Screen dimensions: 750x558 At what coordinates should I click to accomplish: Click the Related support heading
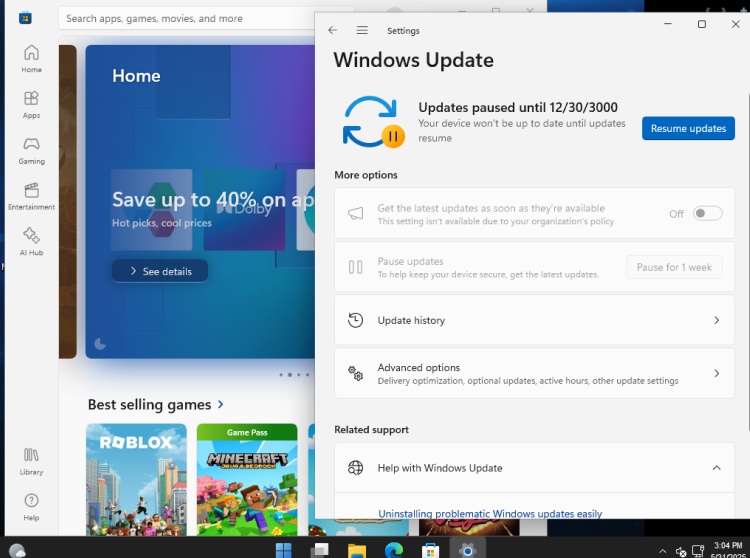[x=372, y=429]
